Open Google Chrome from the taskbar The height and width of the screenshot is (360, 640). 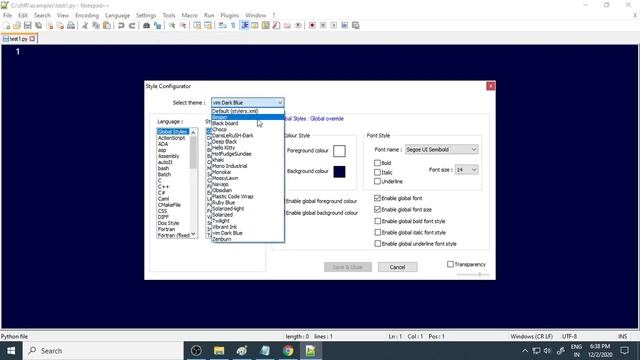click(x=288, y=351)
